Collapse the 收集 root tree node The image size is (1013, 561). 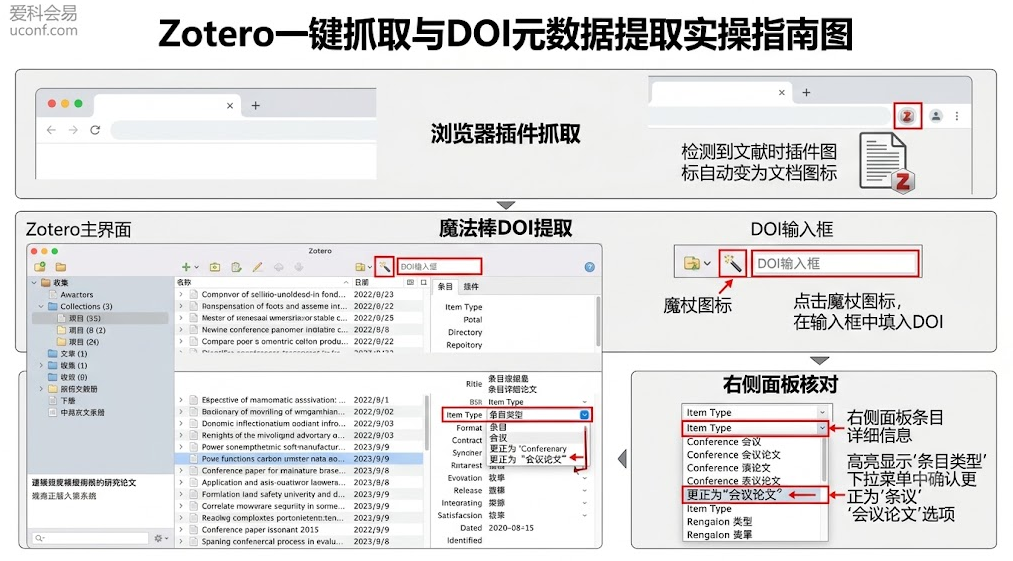(x=34, y=282)
